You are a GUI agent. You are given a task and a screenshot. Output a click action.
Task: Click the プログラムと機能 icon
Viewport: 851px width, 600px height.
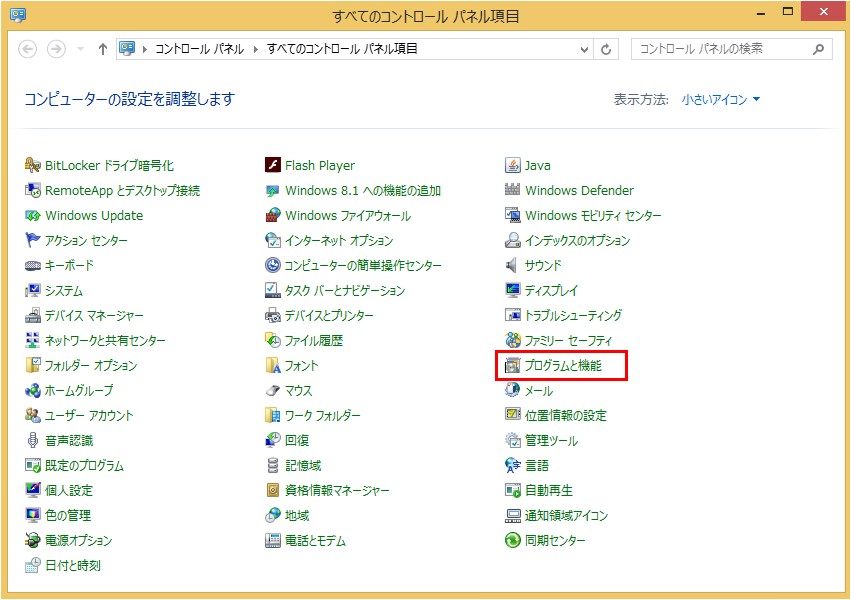coord(512,366)
